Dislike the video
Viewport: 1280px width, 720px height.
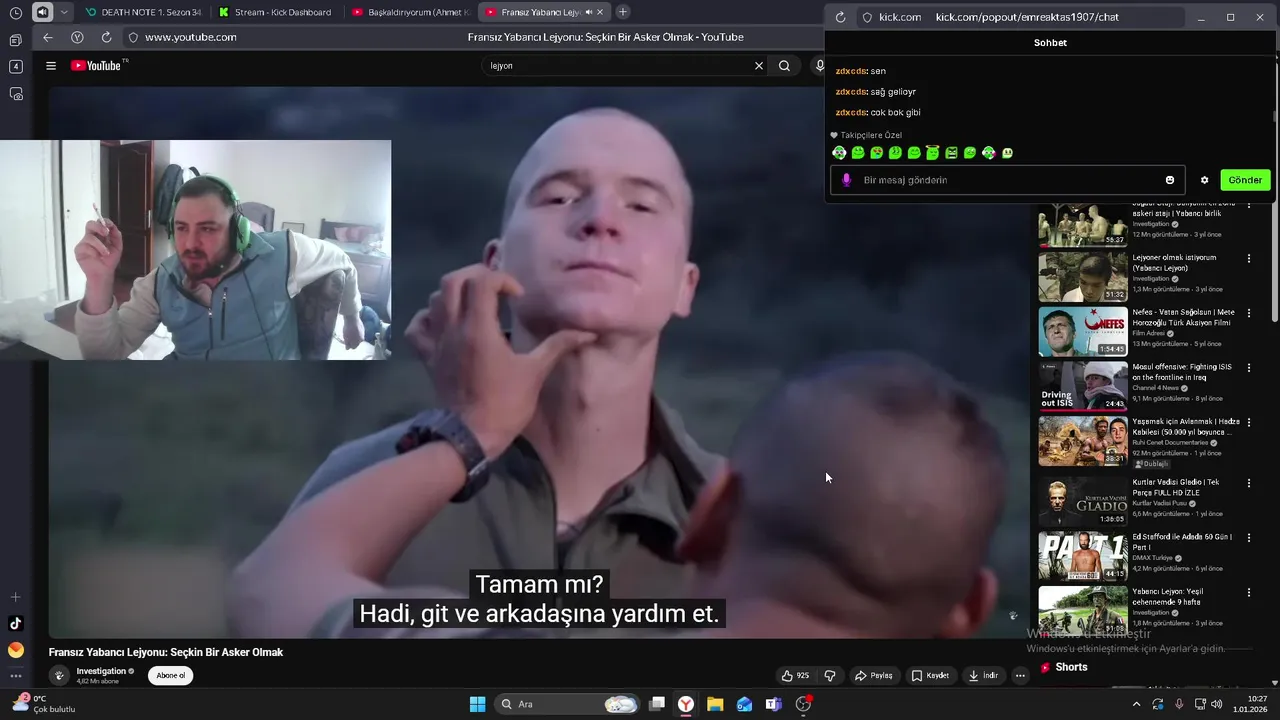click(829, 676)
